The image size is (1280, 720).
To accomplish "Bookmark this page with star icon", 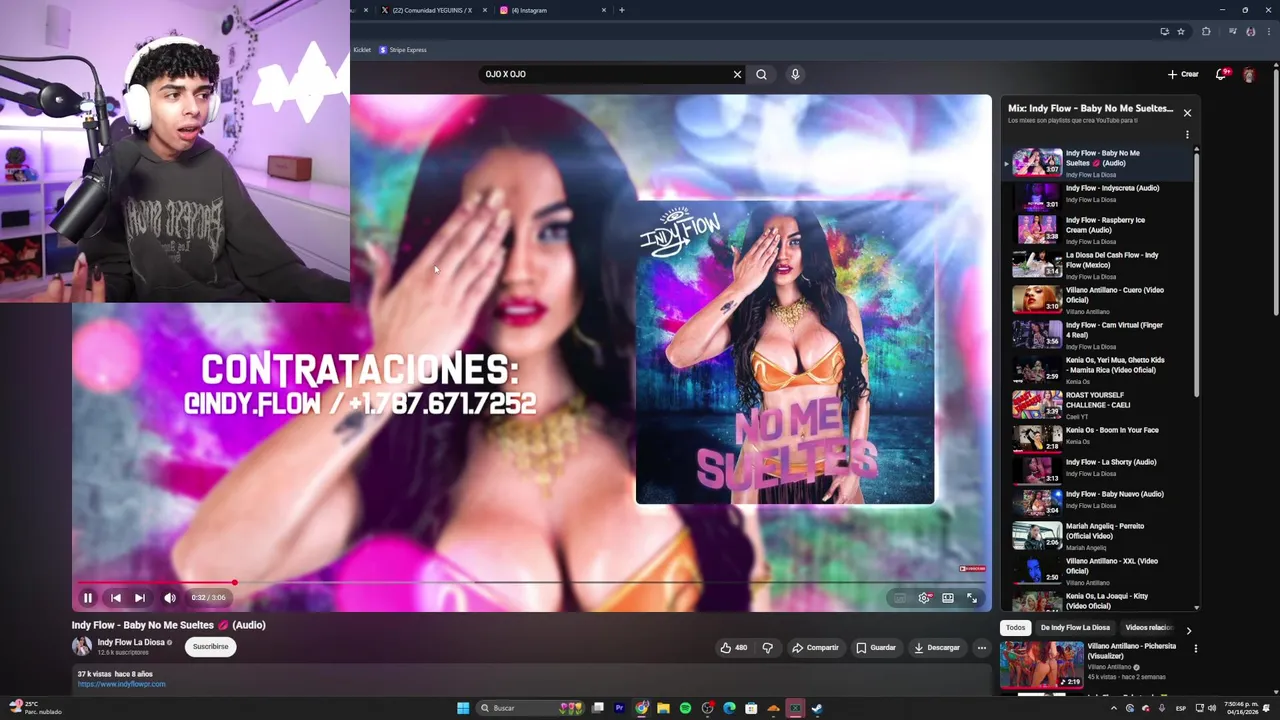I will 1181,31.
